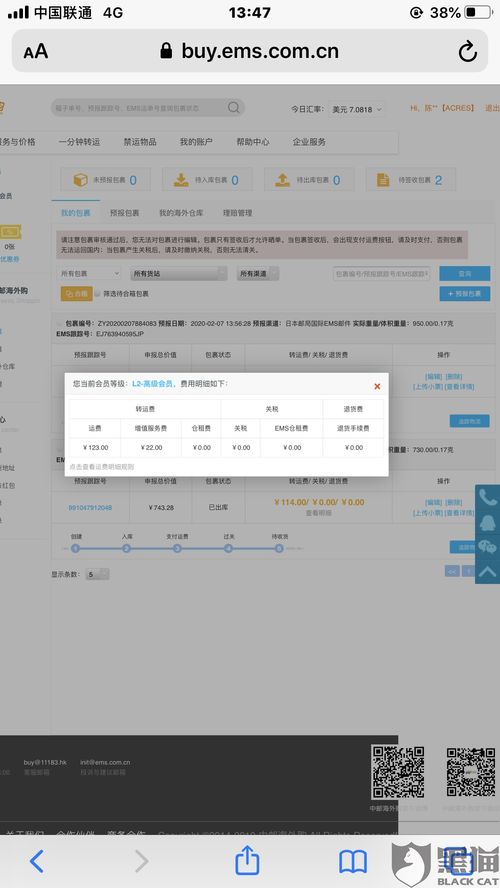Click step 3 支付运费 progress marker
The width and height of the screenshot is (500, 888).
pyautogui.click(x=177, y=548)
